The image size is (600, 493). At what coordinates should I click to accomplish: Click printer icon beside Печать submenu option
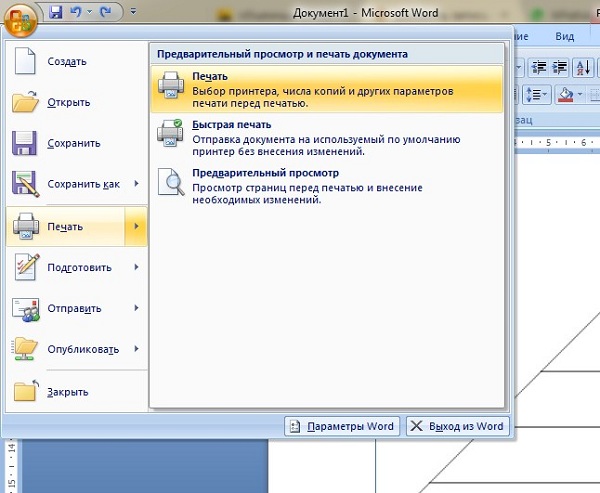point(171,85)
